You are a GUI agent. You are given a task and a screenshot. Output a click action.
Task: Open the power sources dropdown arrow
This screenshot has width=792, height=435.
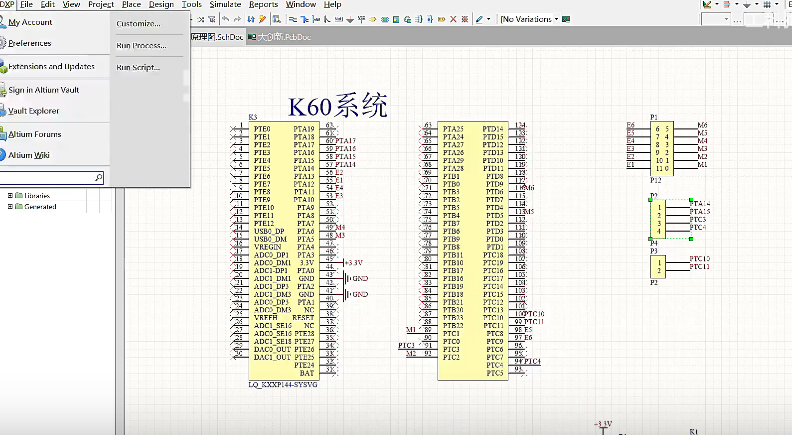757,4
